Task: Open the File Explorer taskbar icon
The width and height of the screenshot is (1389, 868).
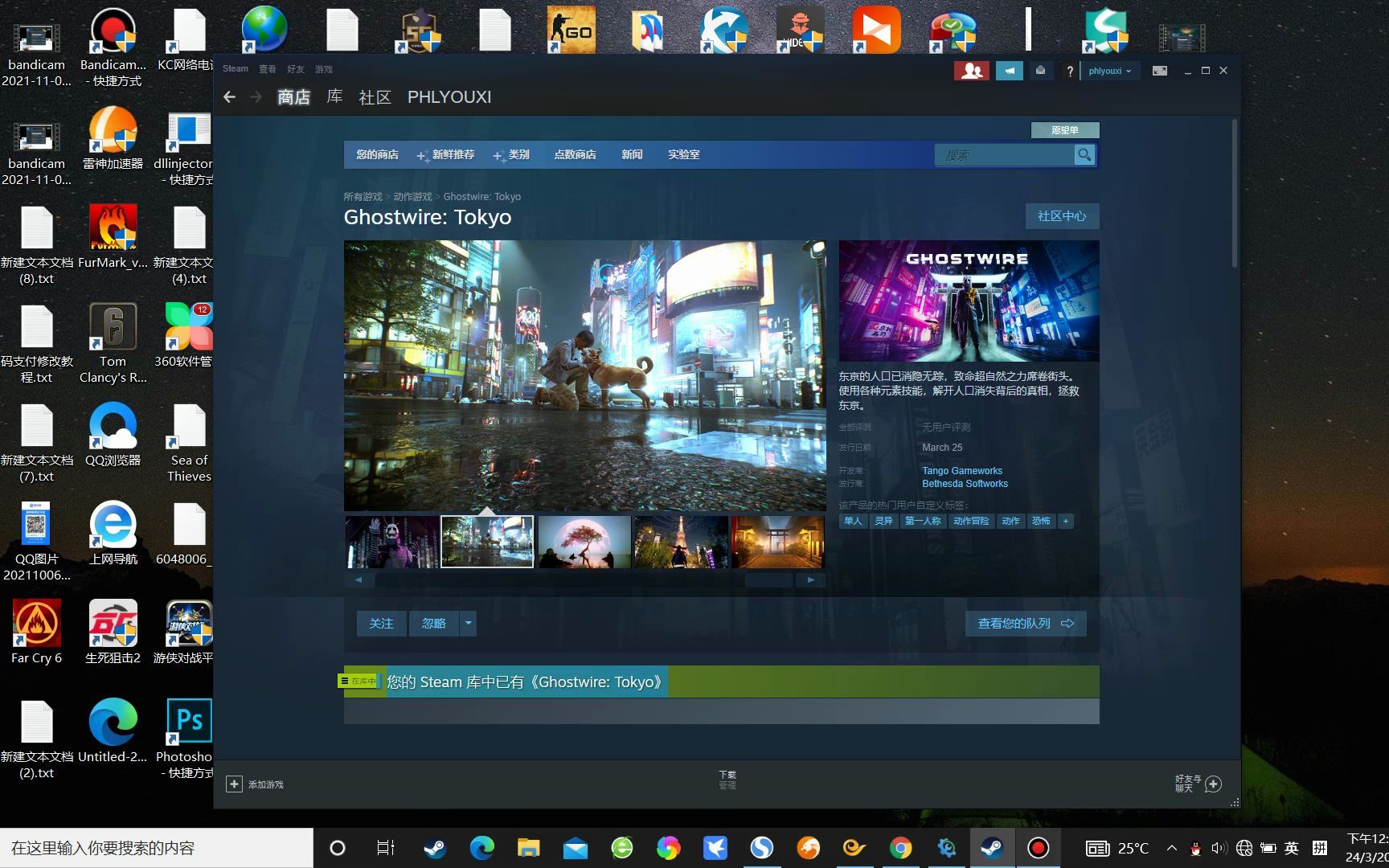Action: [x=528, y=848]
